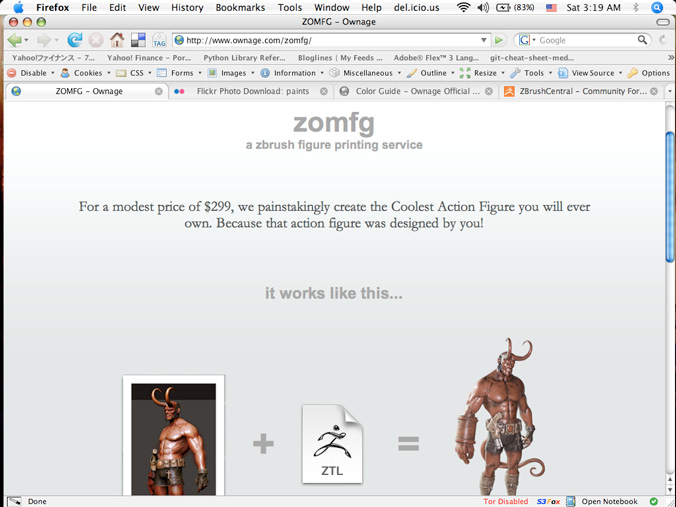The image size is (676, 507).
Task: Go forward with the forward arrow
Action: click(x=44, y=41)
